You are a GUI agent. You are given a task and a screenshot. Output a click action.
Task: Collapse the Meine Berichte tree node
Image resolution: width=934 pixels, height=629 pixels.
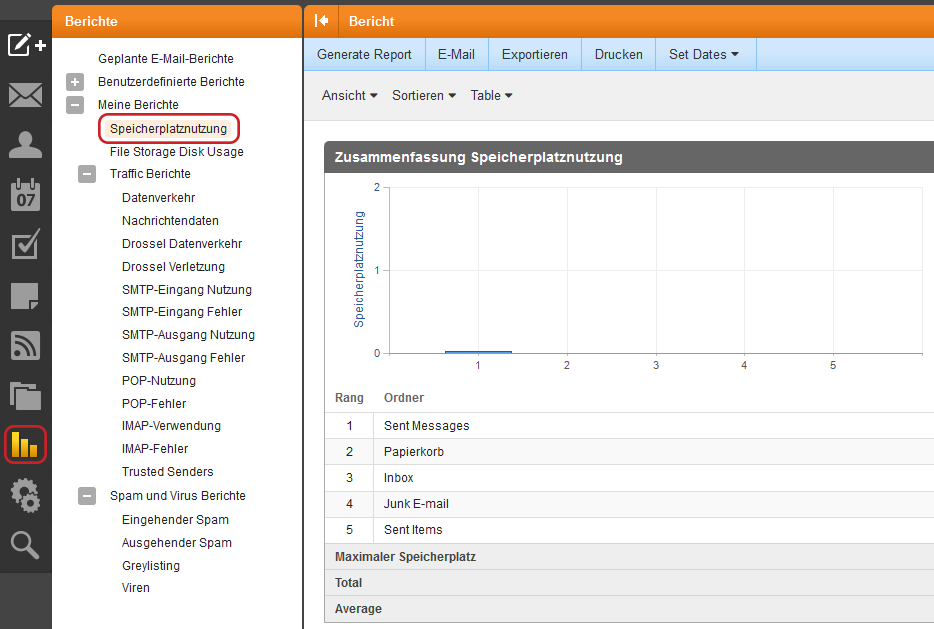(x=75, y=105)
